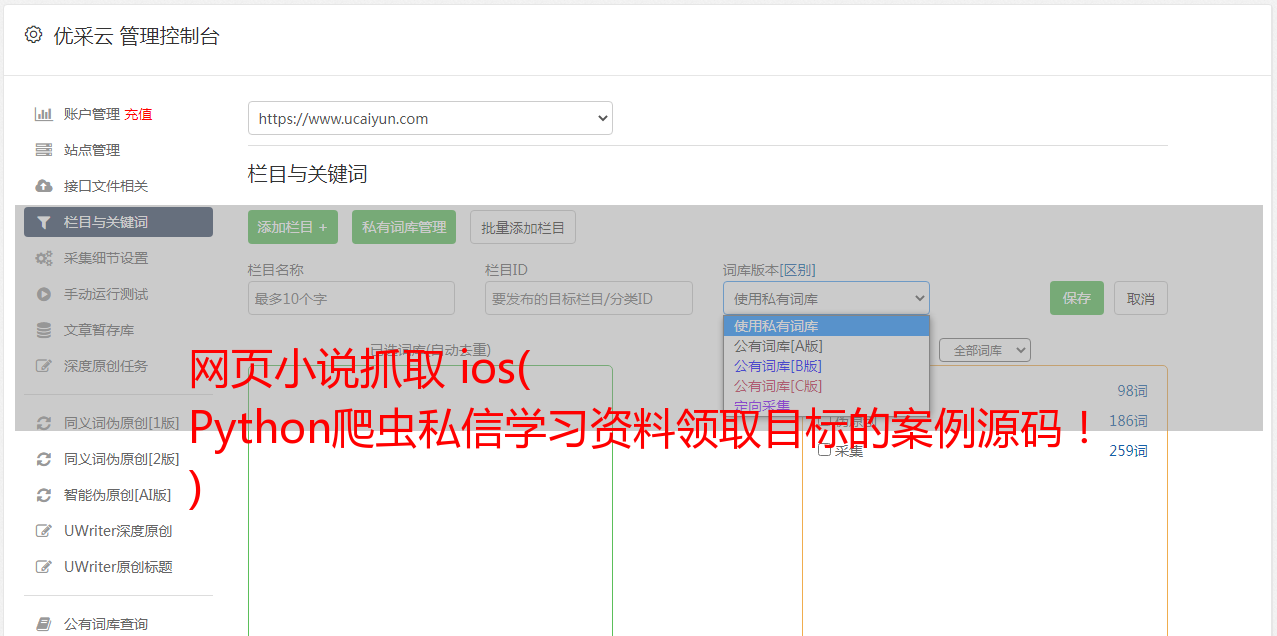Click the book icon for 公有词库查询

43,624
